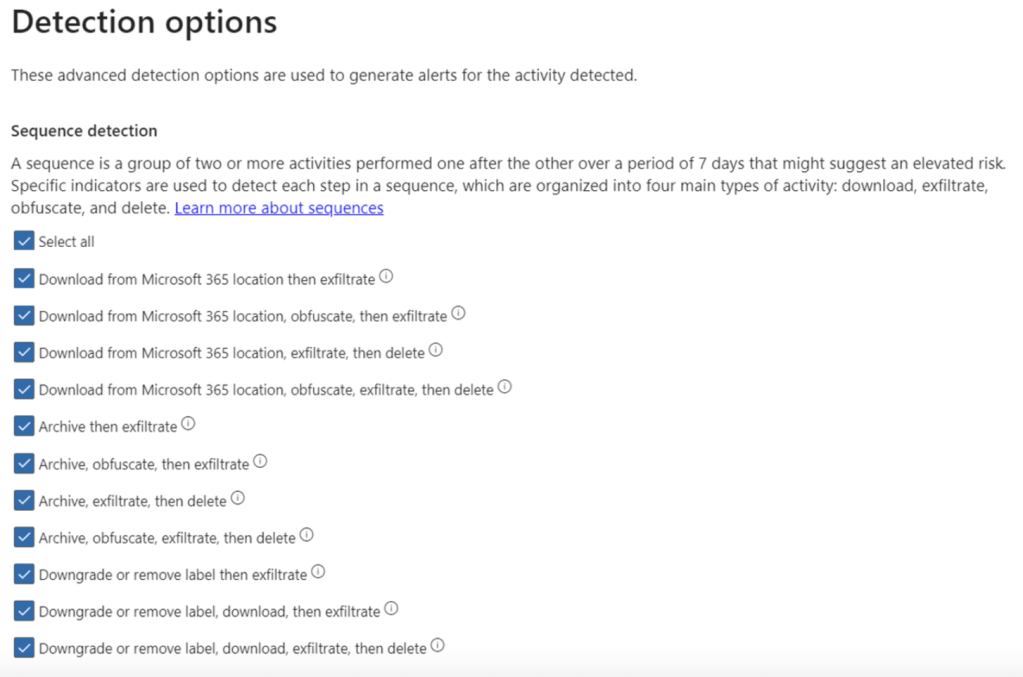
Task: Open 'Learn more about sequences' link
Action: pos(279,208)
